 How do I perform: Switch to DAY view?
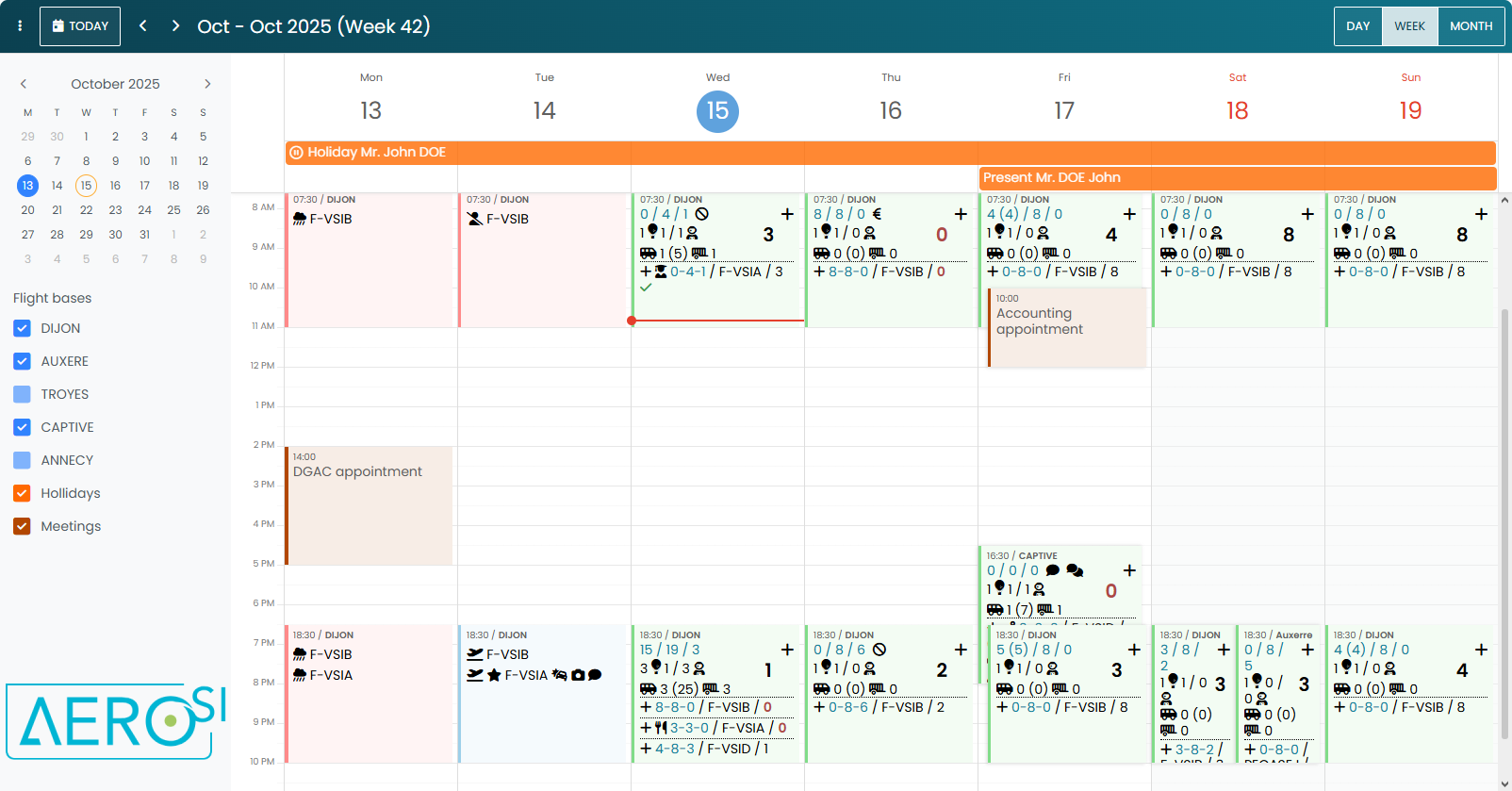tap(1357, 26)
